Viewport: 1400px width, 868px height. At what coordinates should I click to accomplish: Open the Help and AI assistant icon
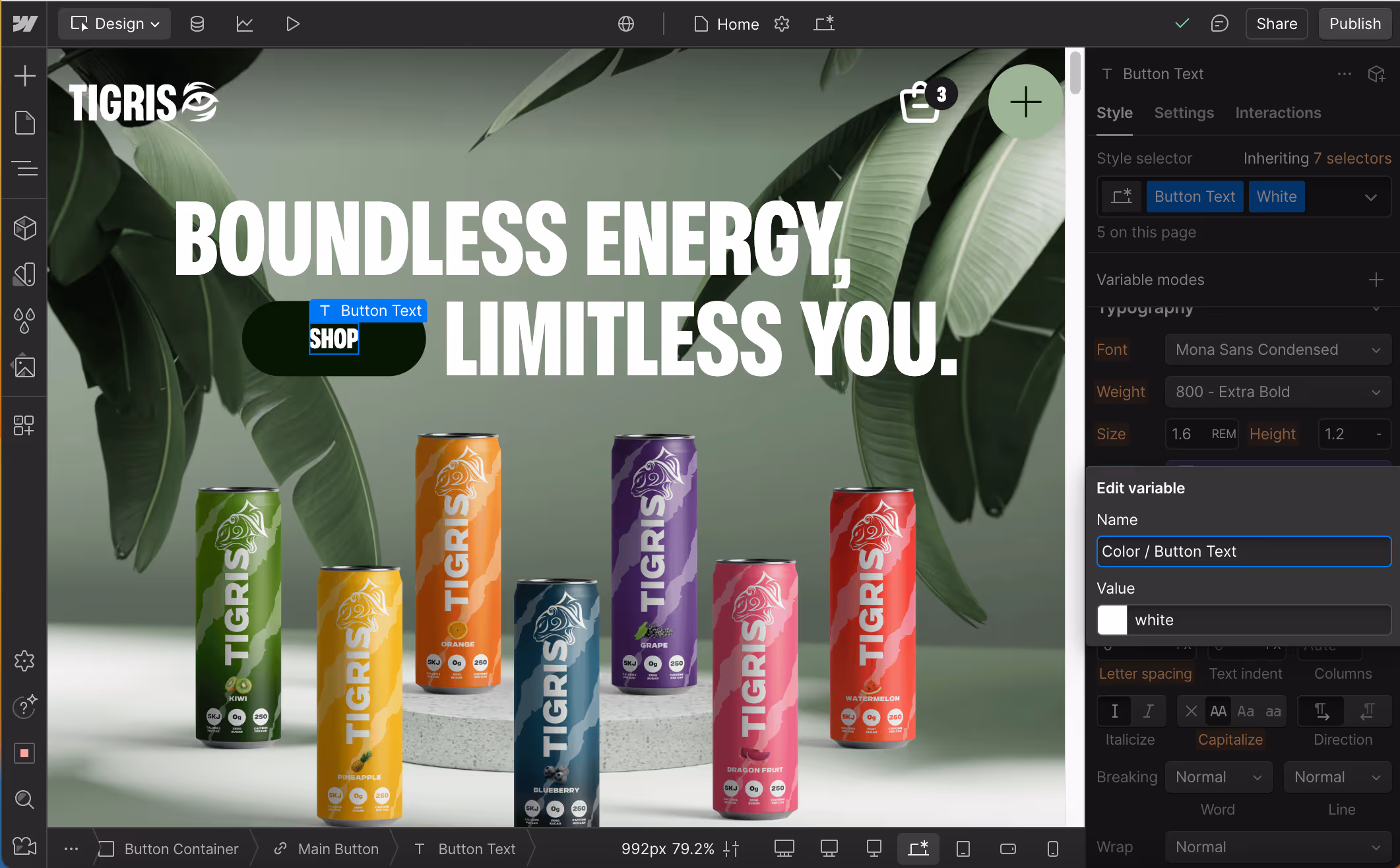tap(24, 707)
